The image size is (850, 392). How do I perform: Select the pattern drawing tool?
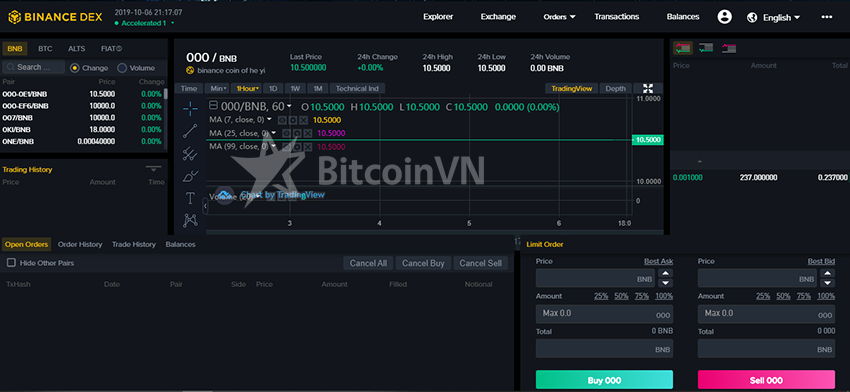pyautogui.click(x=190, y=220)
